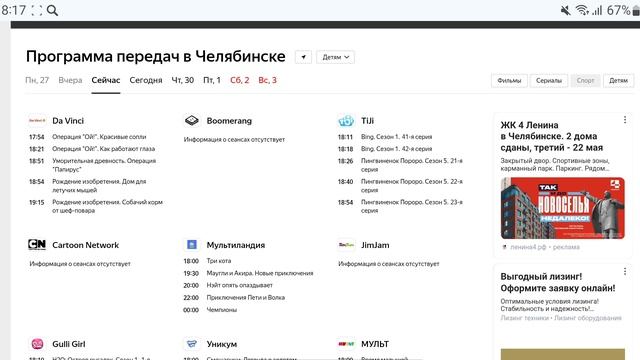
Task: Select the Пт, 1 day tab
Action: click(x=212, y=80)
